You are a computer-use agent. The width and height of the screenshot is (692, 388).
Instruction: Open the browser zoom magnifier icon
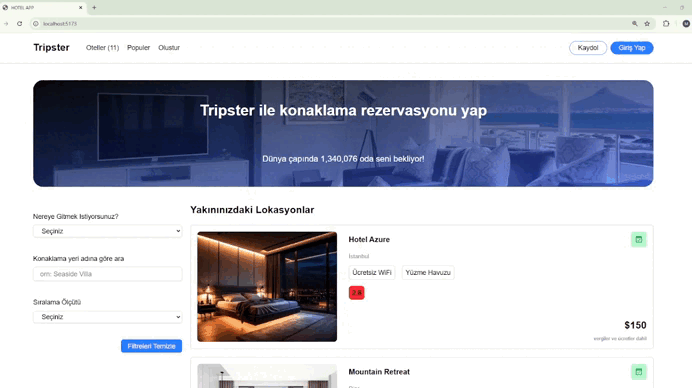click(x=635, y=24)
